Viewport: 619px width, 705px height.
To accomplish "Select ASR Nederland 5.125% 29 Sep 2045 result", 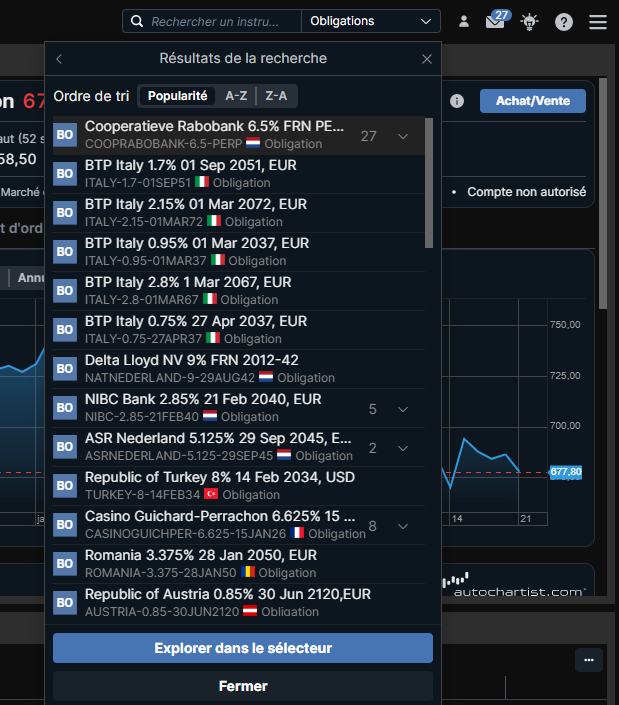I will click(239, 447).
